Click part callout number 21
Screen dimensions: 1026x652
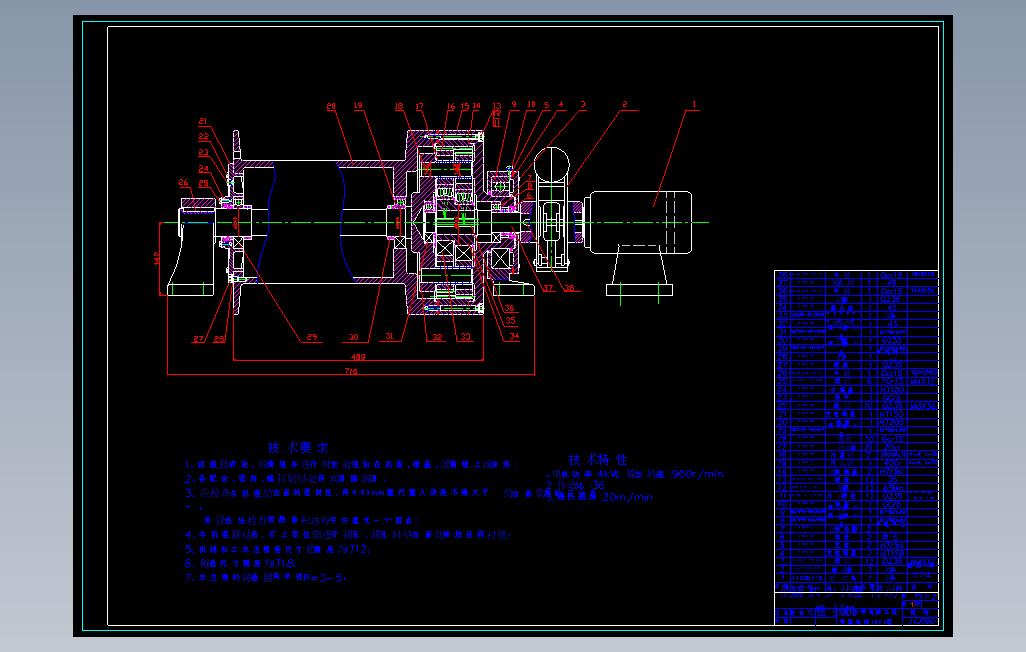coord(203,121)
